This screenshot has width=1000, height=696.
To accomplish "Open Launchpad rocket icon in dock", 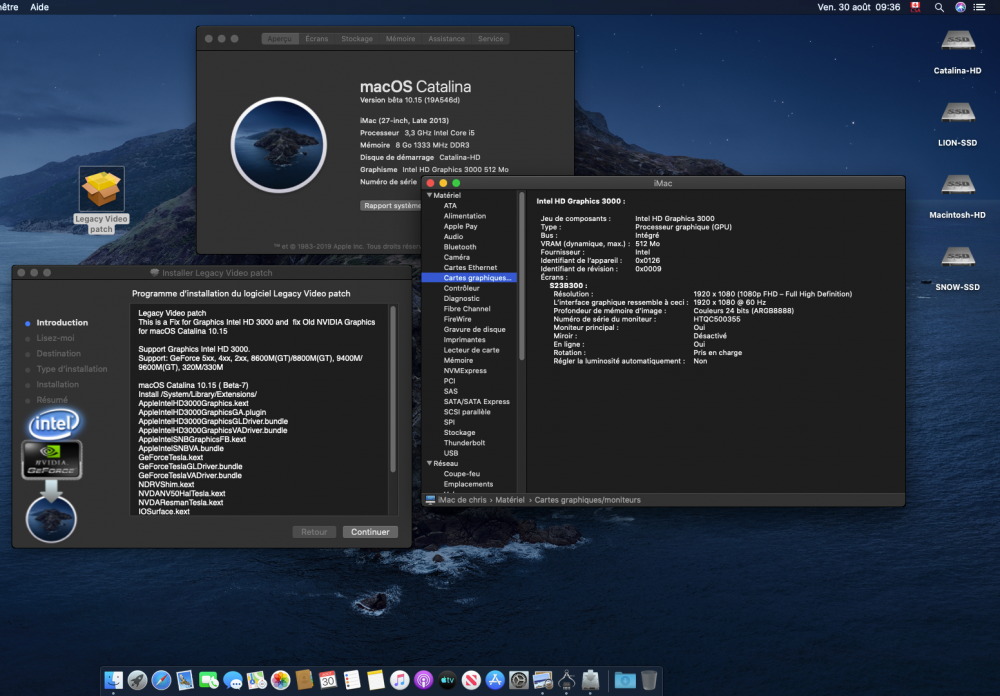I will point(137,680).
